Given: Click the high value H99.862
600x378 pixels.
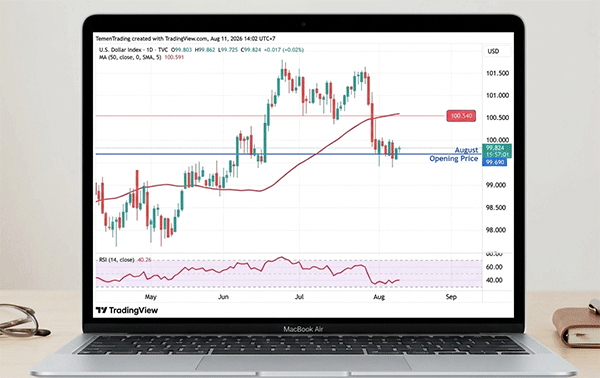Looking at the screenshot, I should [x=205, y=50].
